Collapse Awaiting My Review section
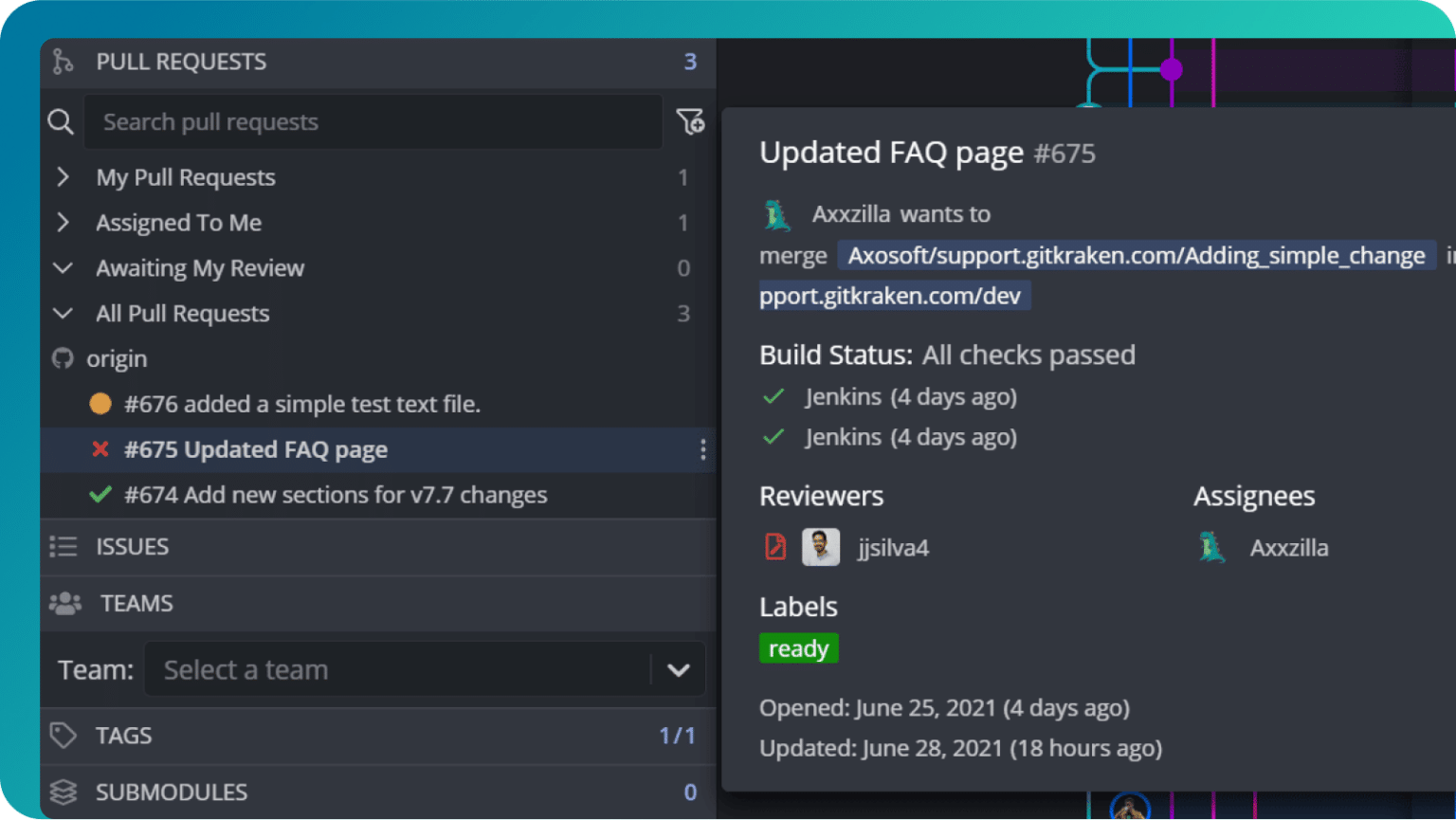Viewport: 1456px width, 820px height. (64, 268)
